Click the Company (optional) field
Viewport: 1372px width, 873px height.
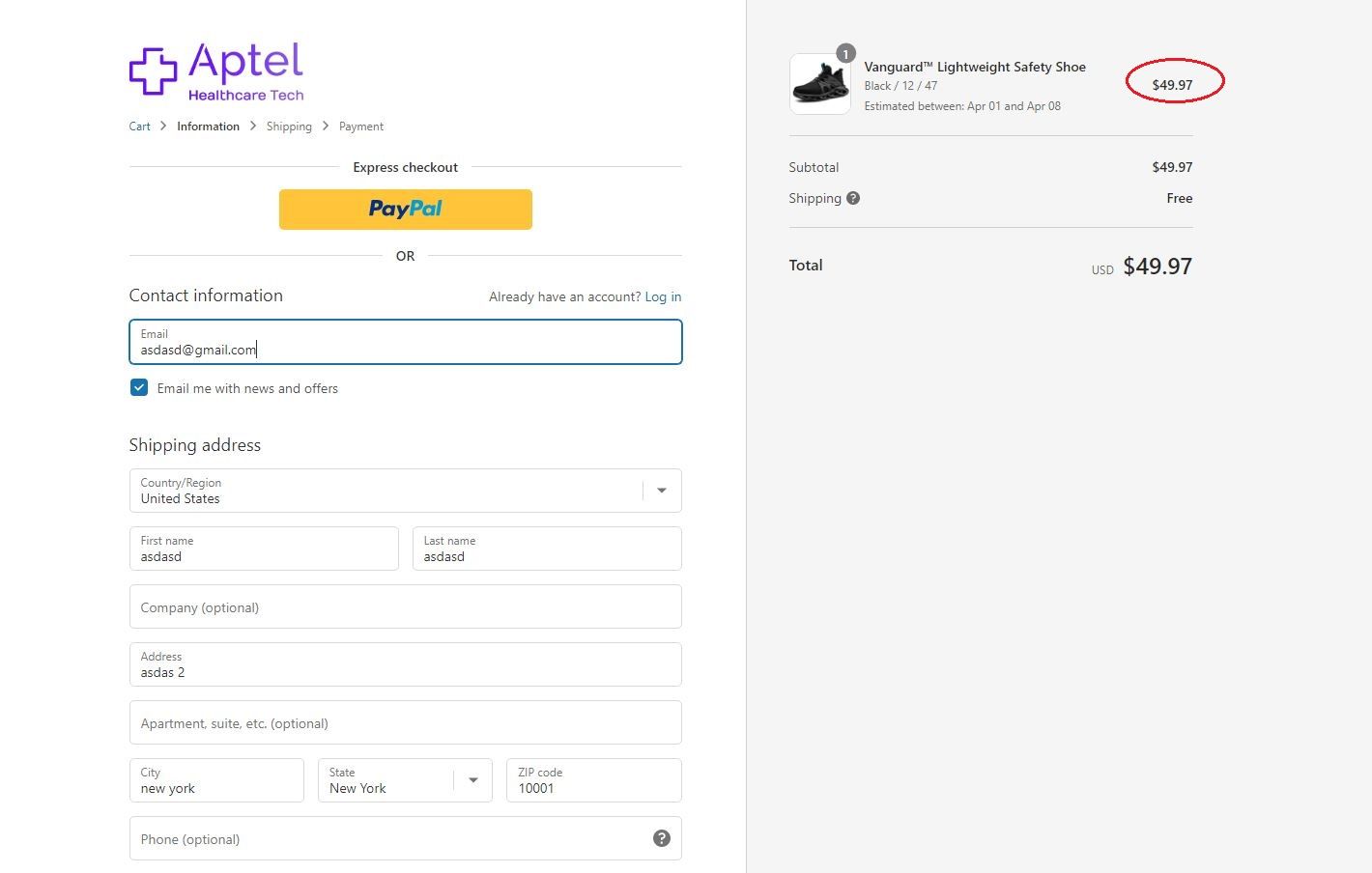[x=405, y=607]
